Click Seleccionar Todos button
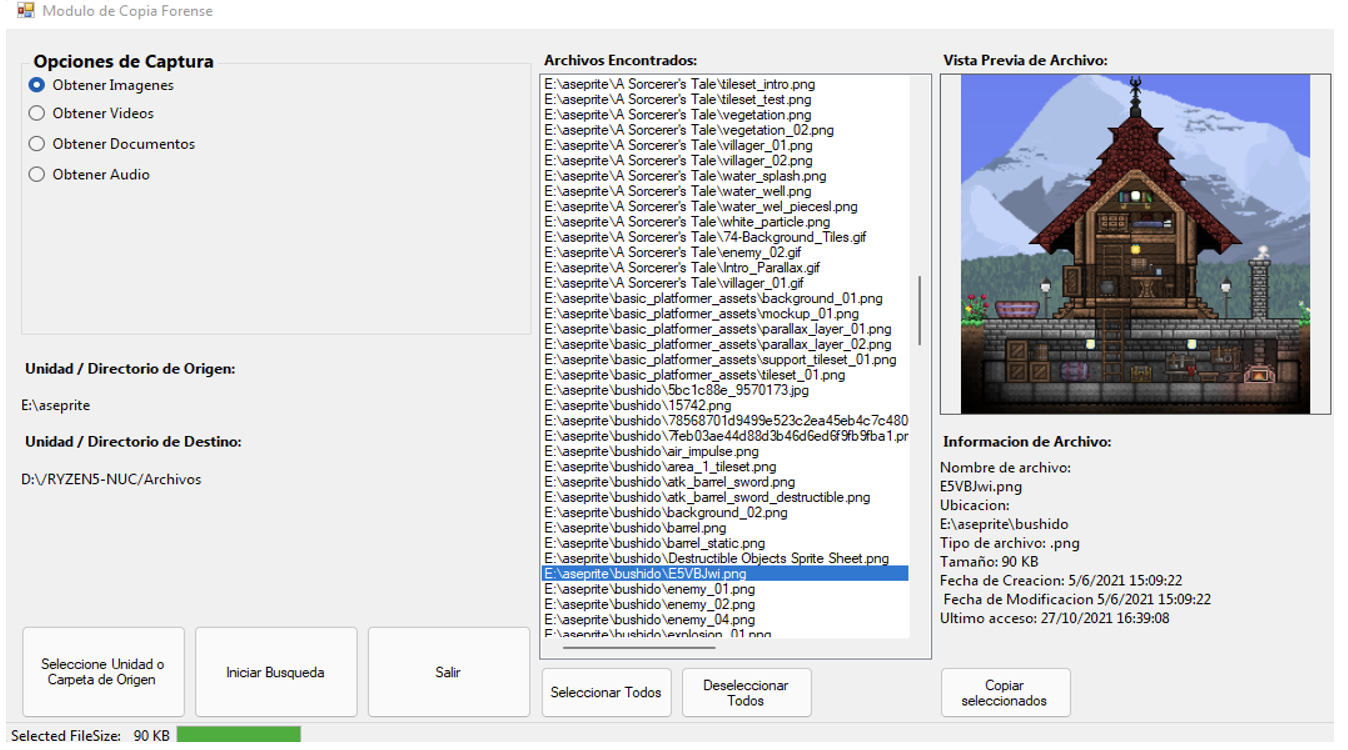The width and height of the screenshot is (1348, 750). pos(606,692)
